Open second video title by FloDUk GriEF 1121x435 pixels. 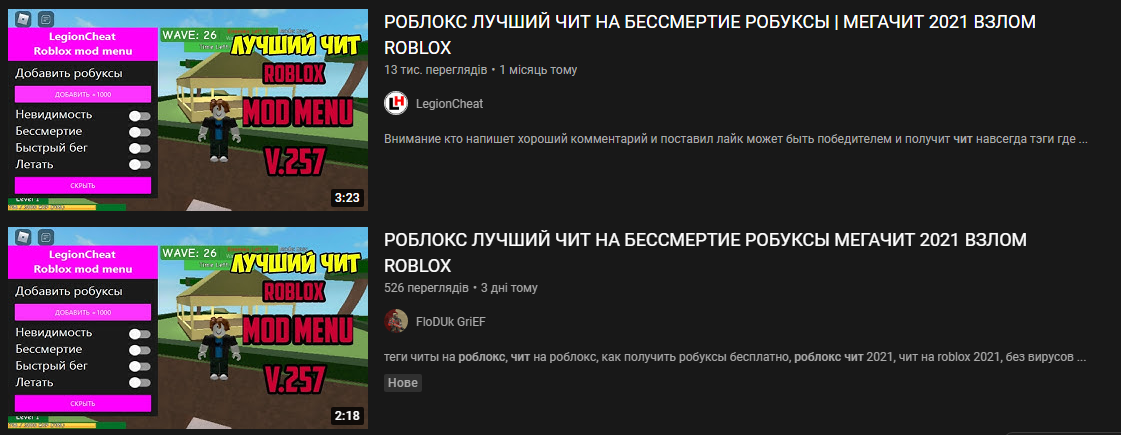(706, 253)
